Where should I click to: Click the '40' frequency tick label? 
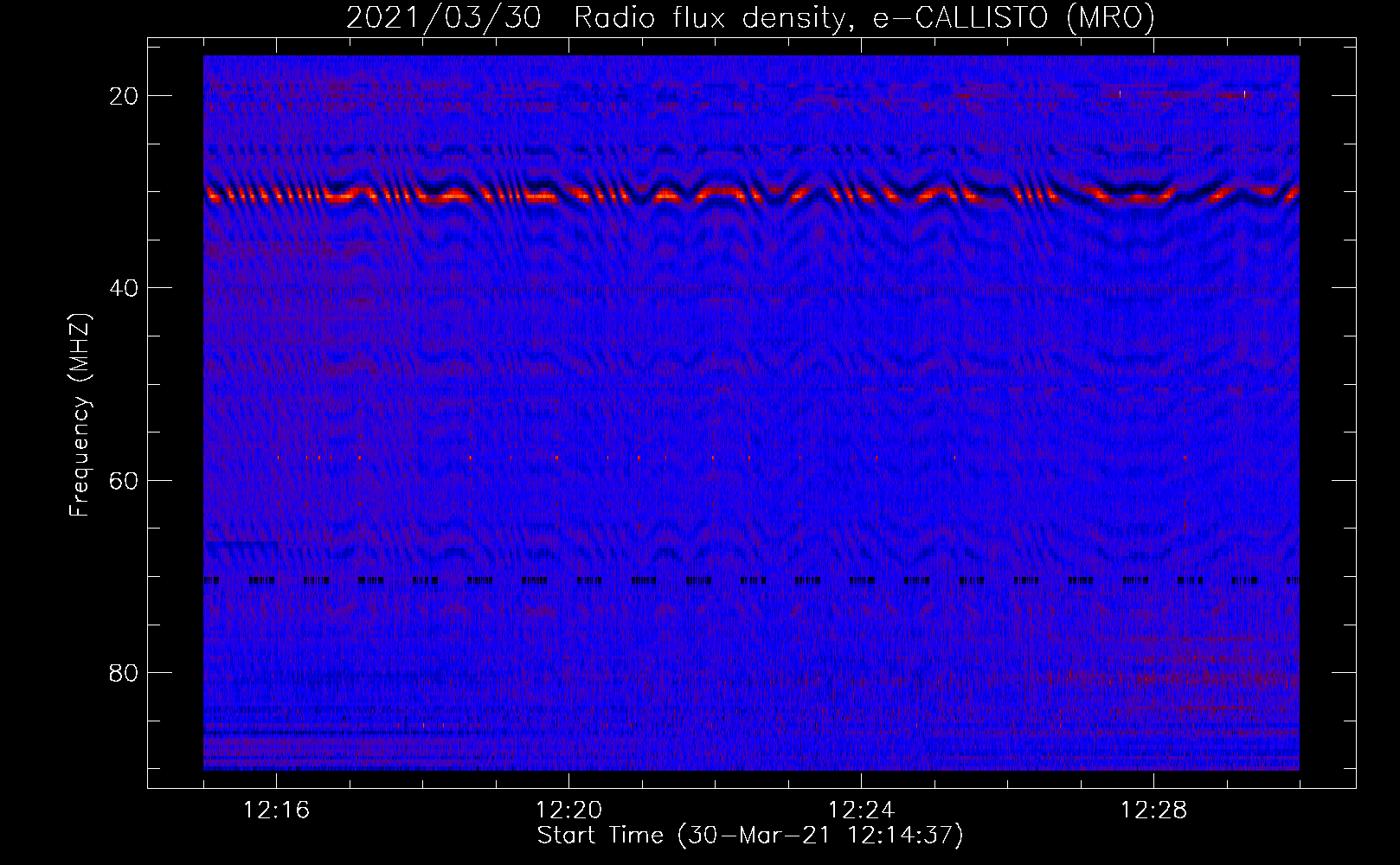[125, 288]
